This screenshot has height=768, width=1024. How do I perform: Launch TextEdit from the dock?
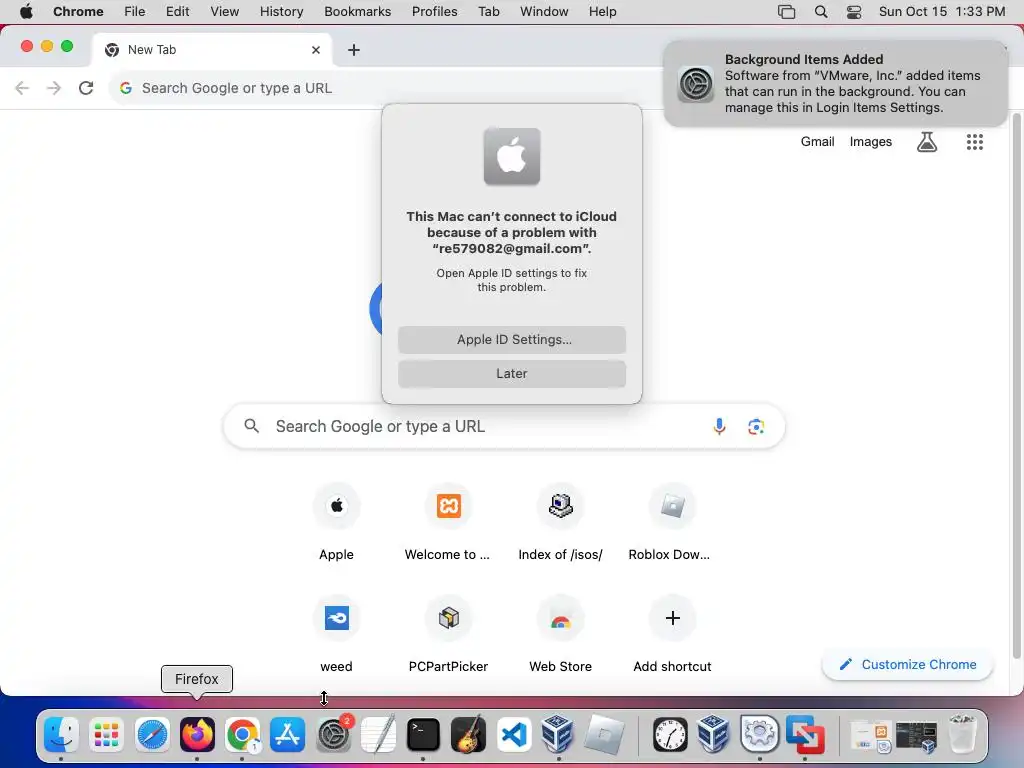[378, 735]
